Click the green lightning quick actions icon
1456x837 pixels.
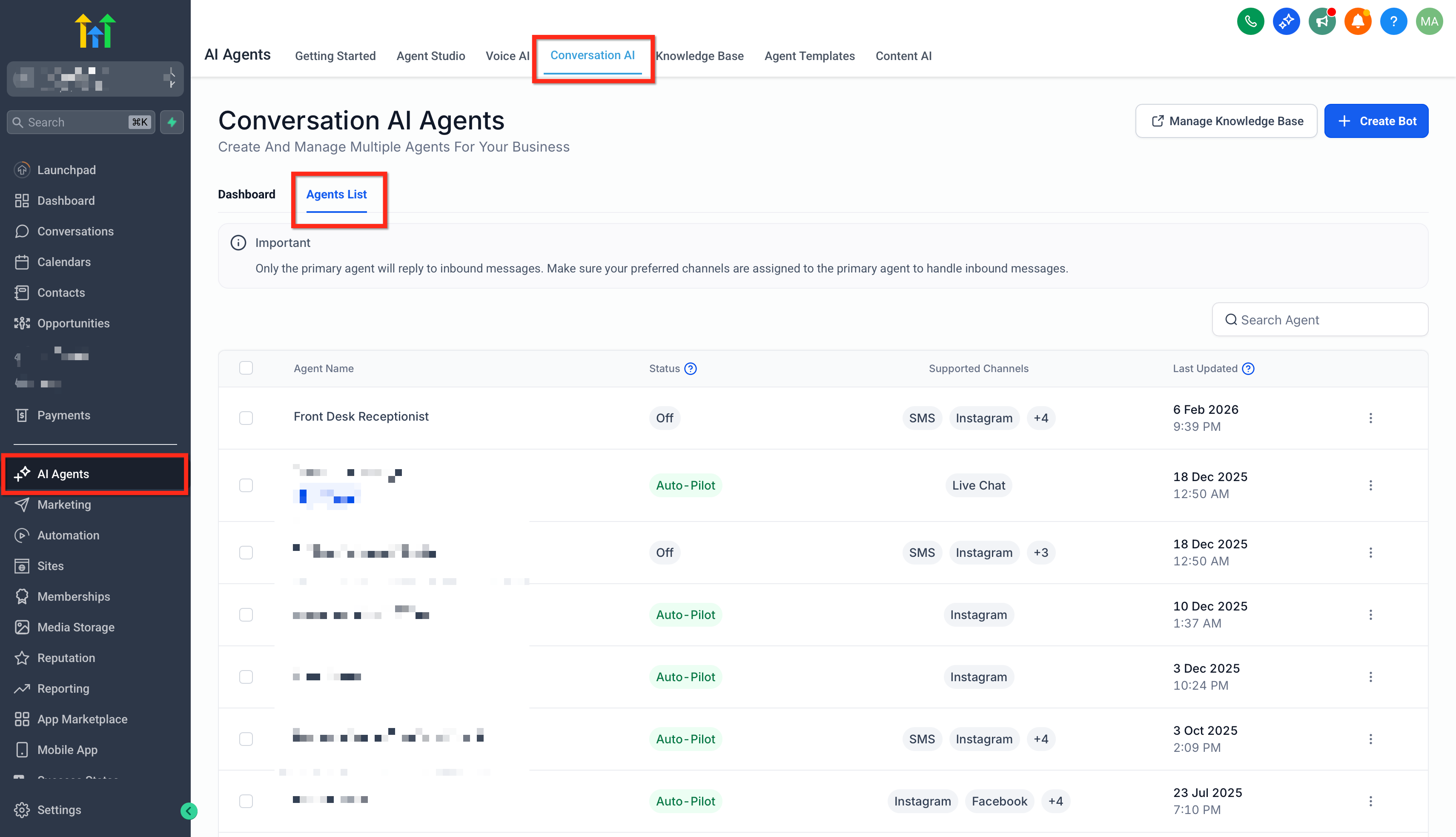tap(172, 122)
